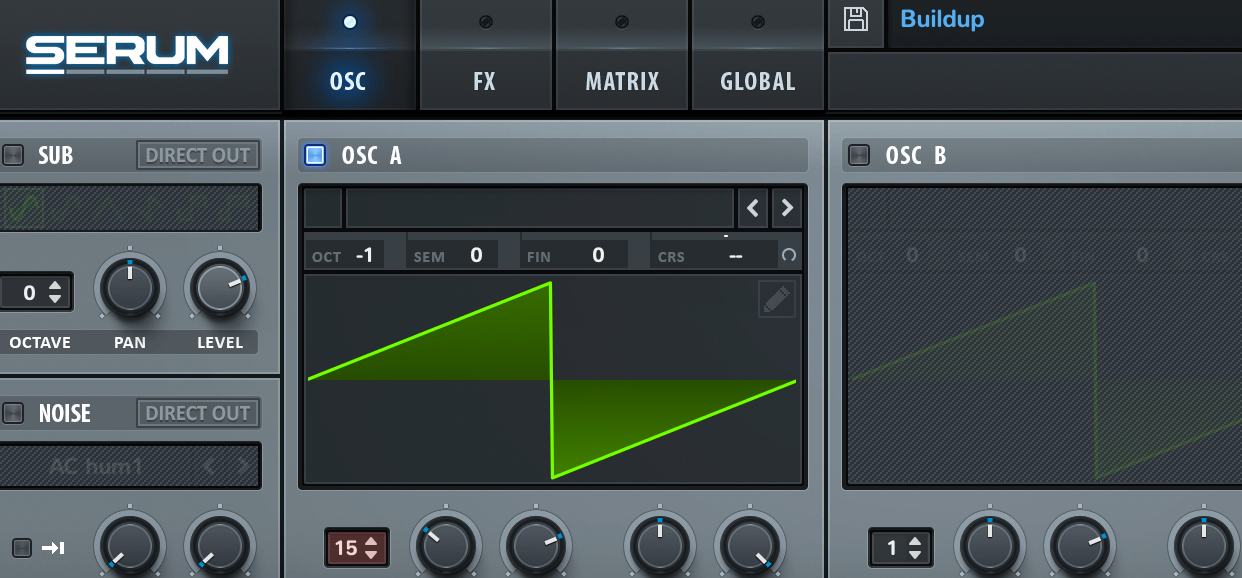Image resolution: width=1242 pixels, height=578 pixels.
Task: Open the GLOBAL tab
Action: [758, 55]
